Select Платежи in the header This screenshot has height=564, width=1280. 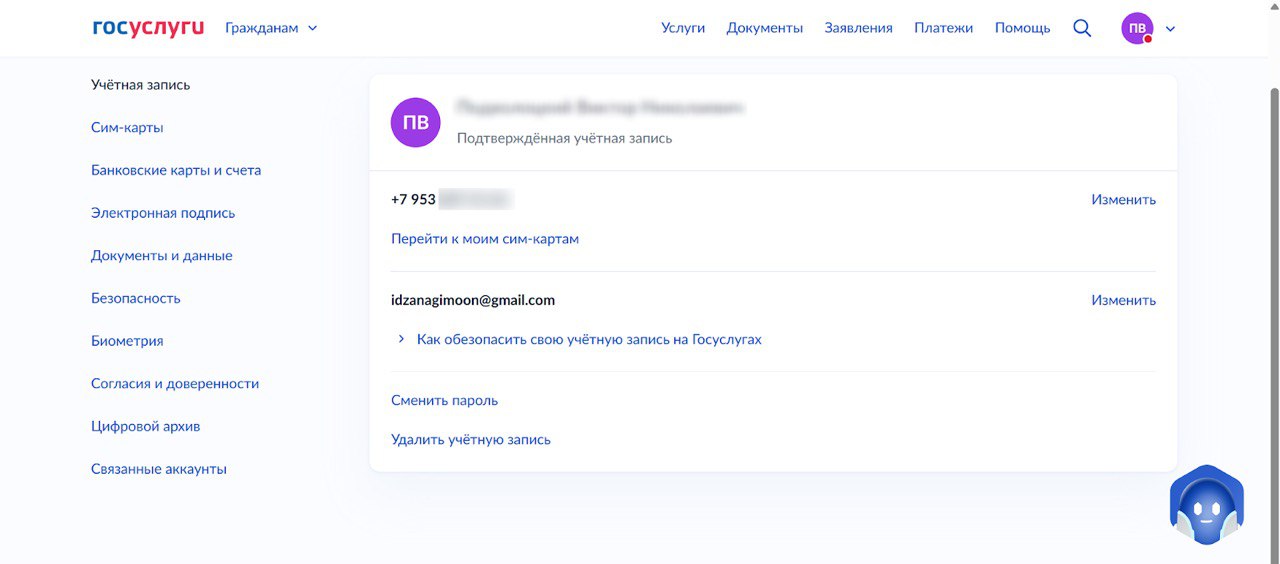(944, 28)
